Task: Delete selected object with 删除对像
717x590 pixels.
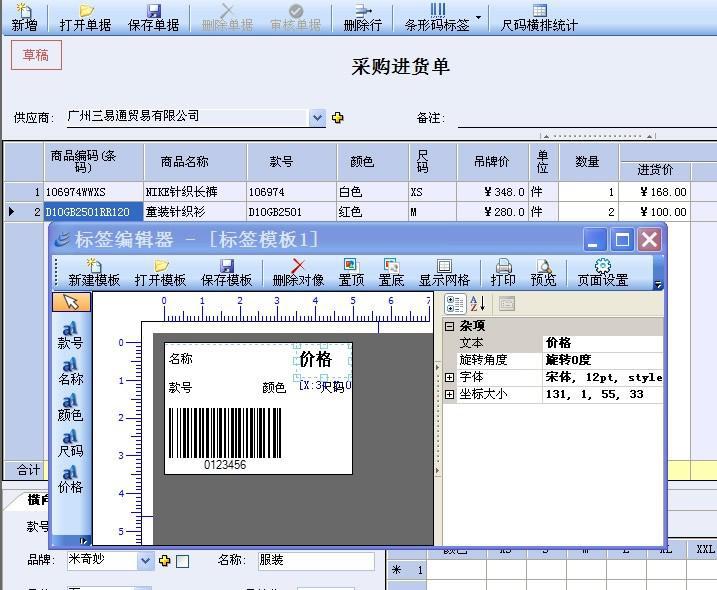Action: 298,272
